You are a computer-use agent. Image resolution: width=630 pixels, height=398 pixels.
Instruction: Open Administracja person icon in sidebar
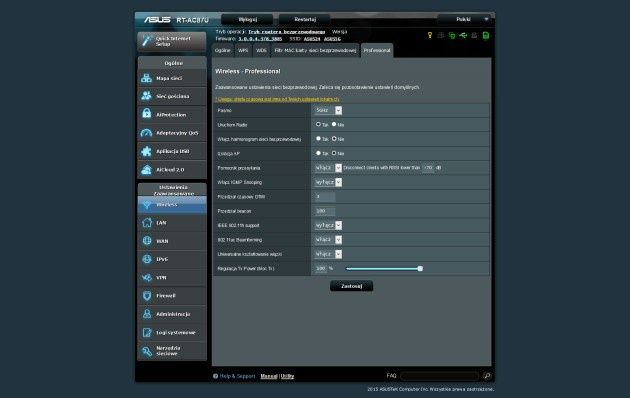(x=147, y=314)
